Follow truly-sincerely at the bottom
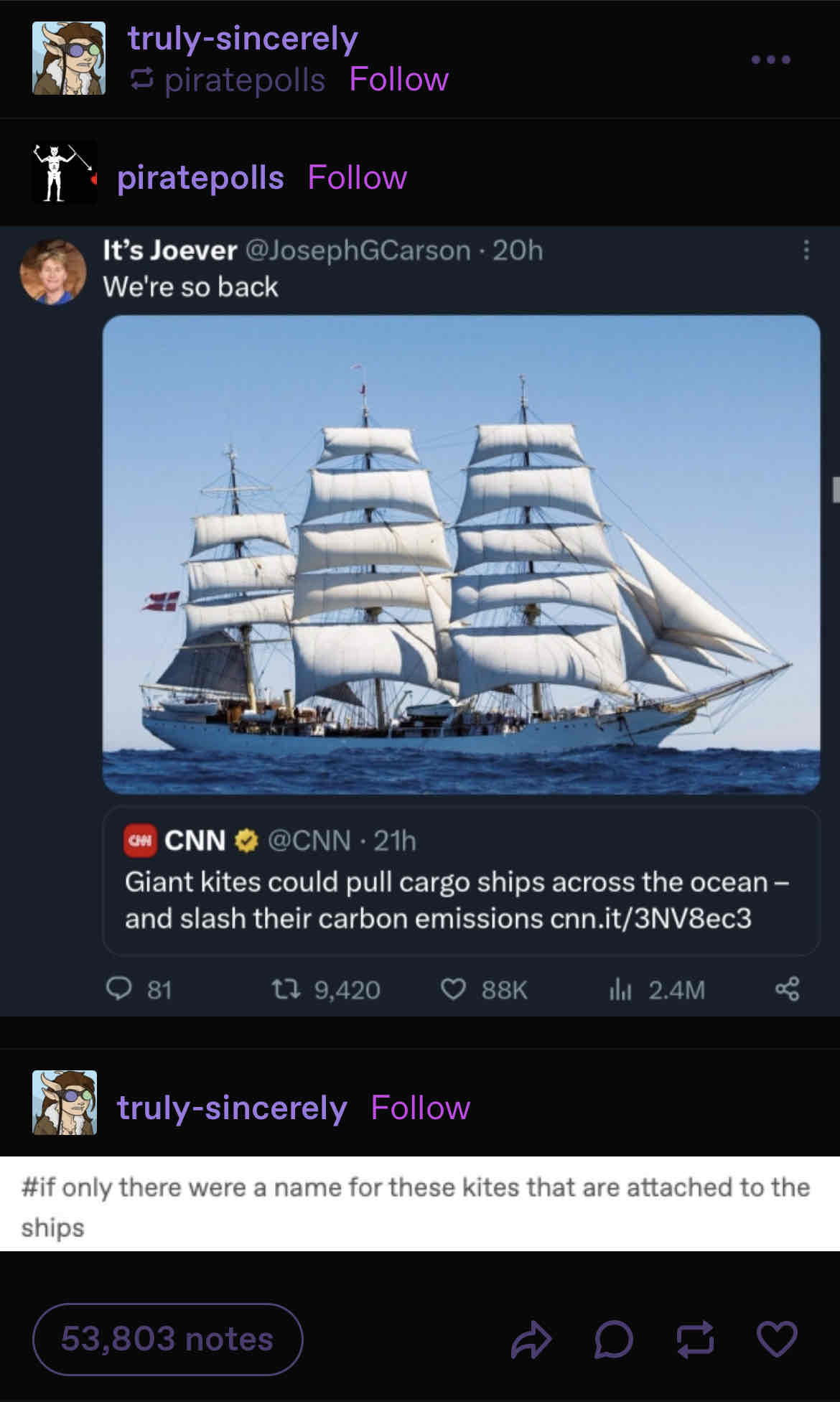The image size is (840, 1402). pos(421,1108)
